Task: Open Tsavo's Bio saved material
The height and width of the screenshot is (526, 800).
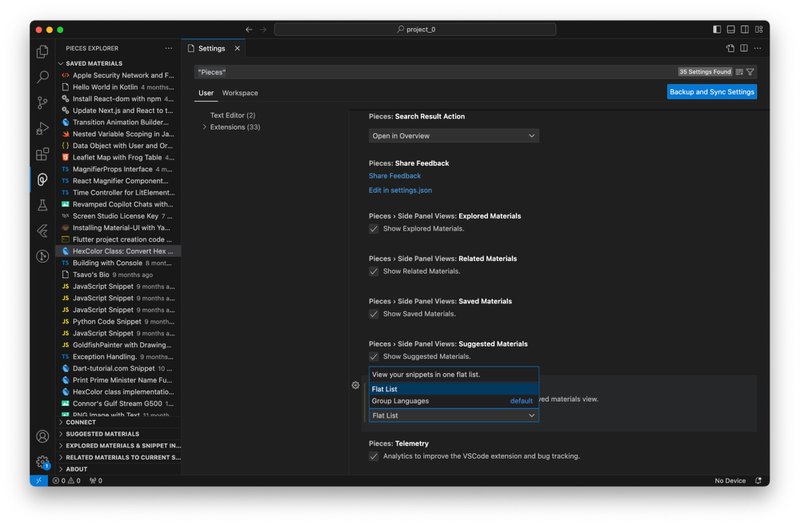Action: pyautogui.click(x=119, y=274)
